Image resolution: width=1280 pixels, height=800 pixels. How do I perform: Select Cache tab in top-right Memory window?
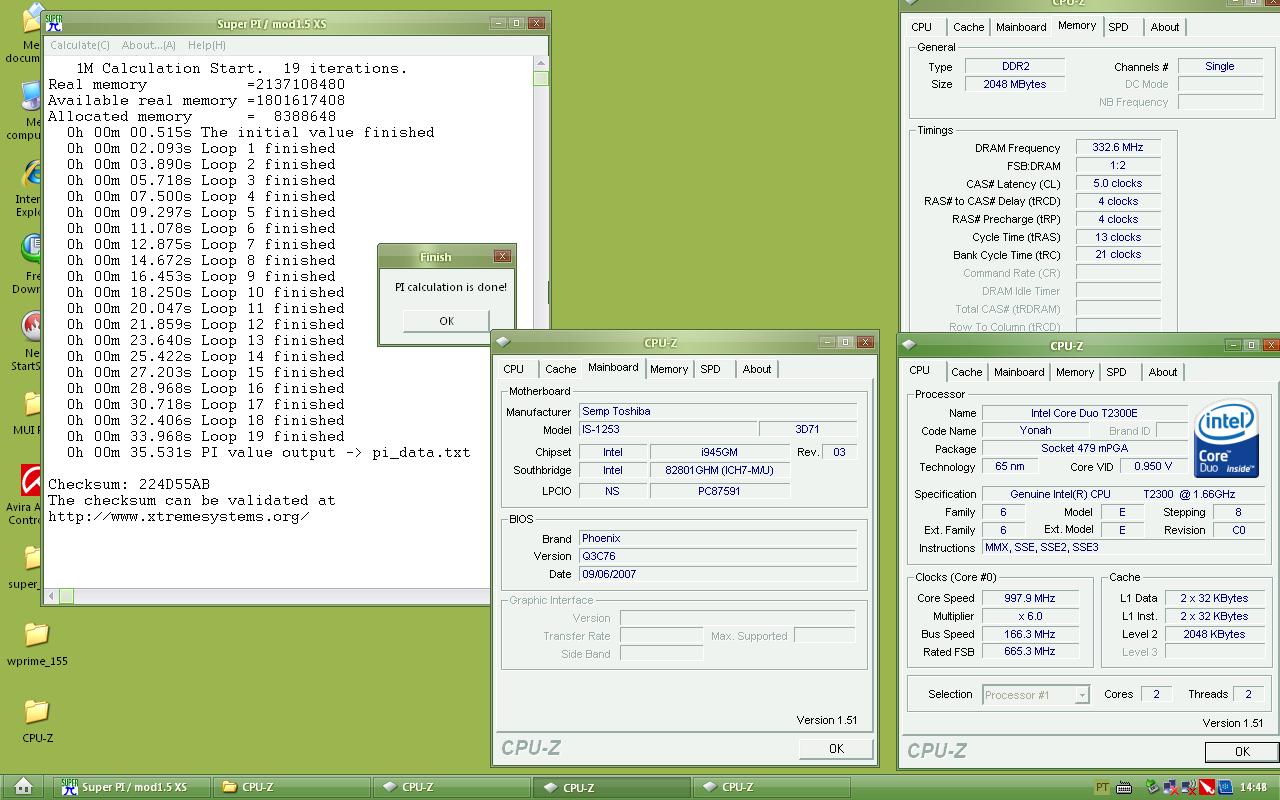point(969,27)
